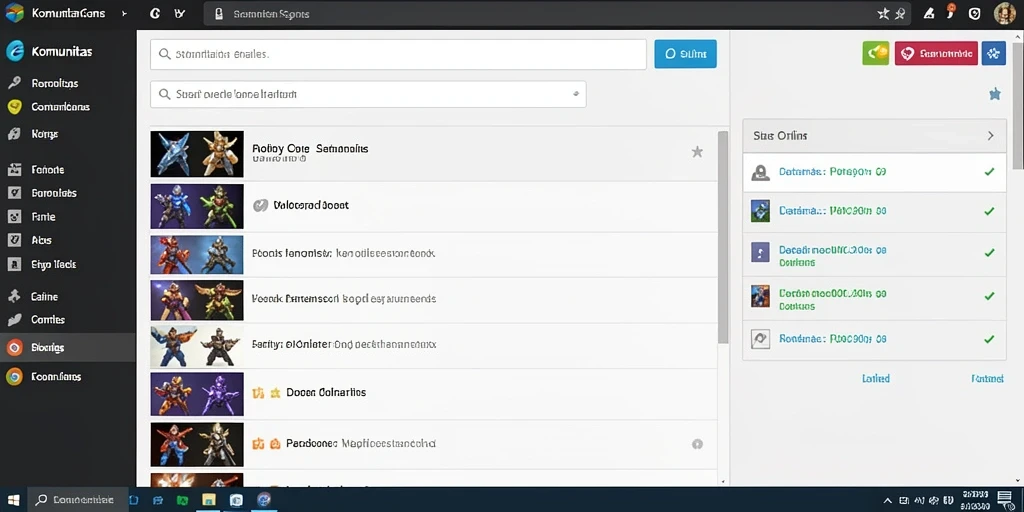1024x512 pixels.
Task: Click the blue square button beside the red button
Action: click(993, 54)
